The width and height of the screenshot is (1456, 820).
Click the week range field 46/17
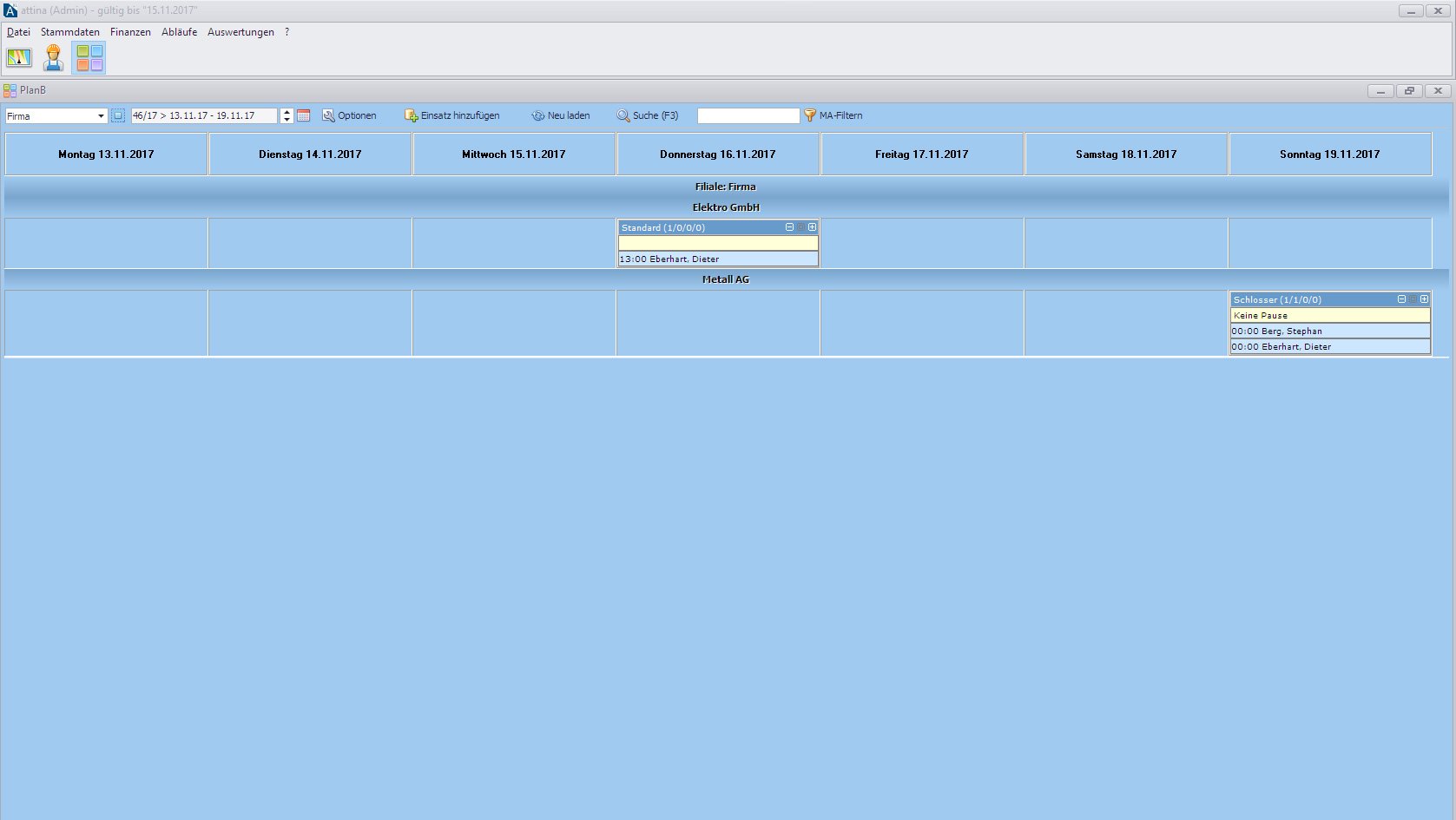[x=204, y=115]
